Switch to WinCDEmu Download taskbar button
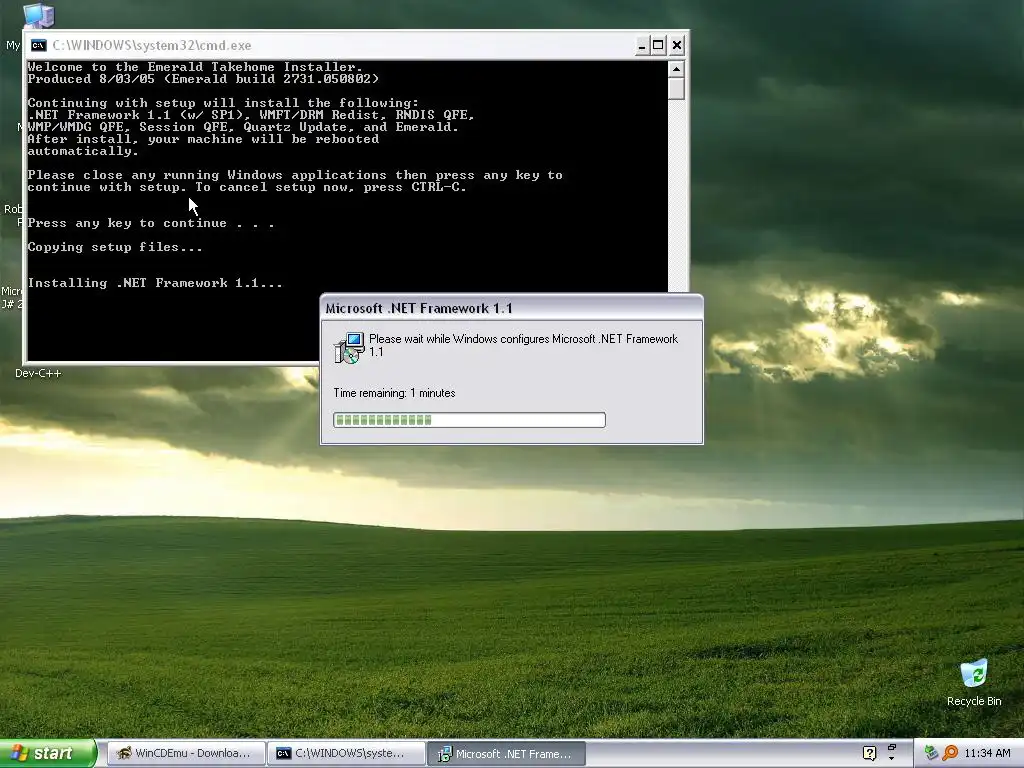The image size is (1024, 768). click(185, 754)
